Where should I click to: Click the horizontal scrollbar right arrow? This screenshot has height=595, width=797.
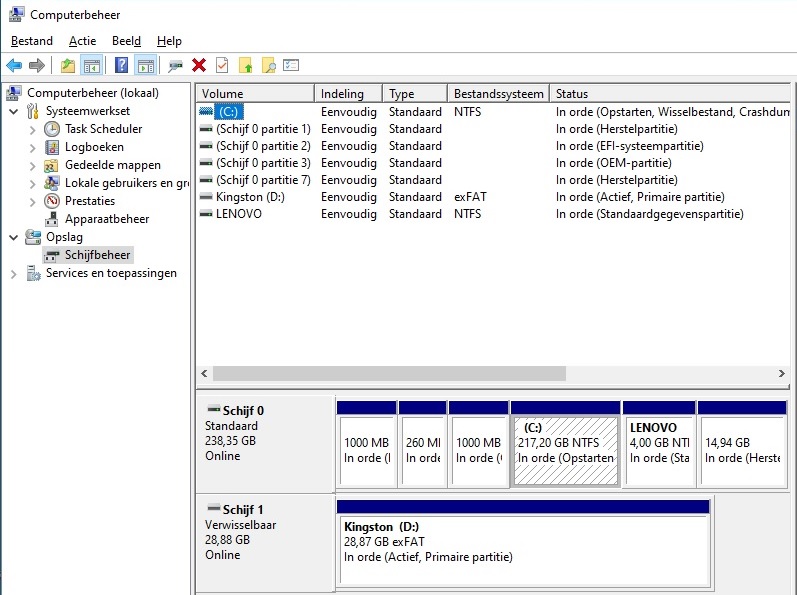click(782, 373)
